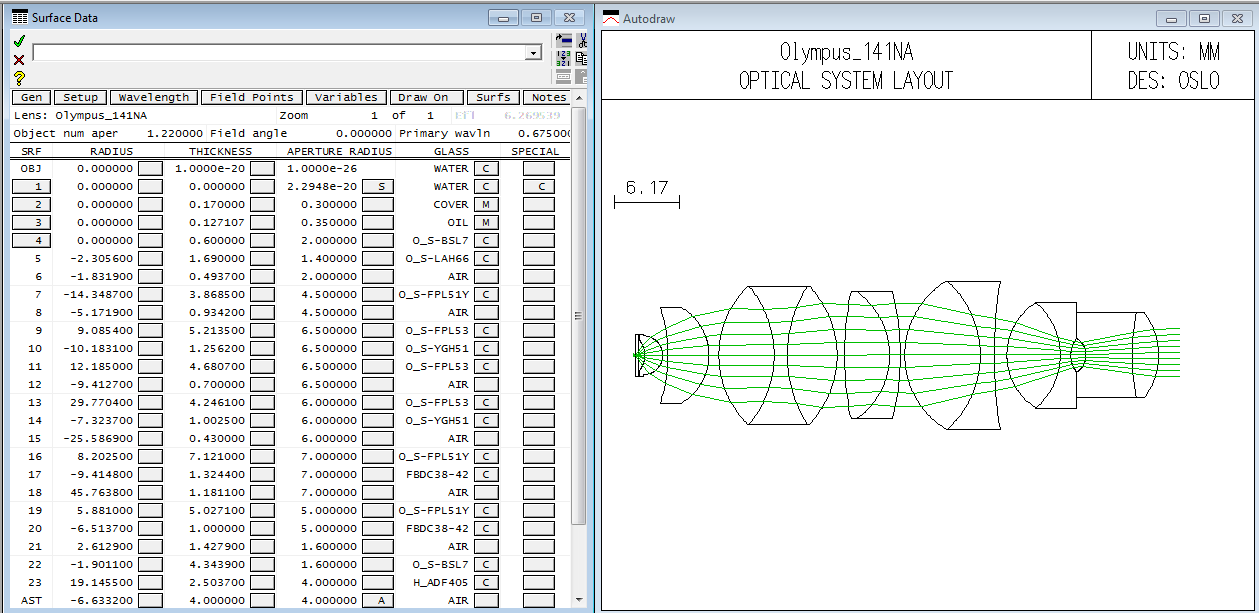
Task: Click the C glass button for O_S-LAH66
Action: 486,258
